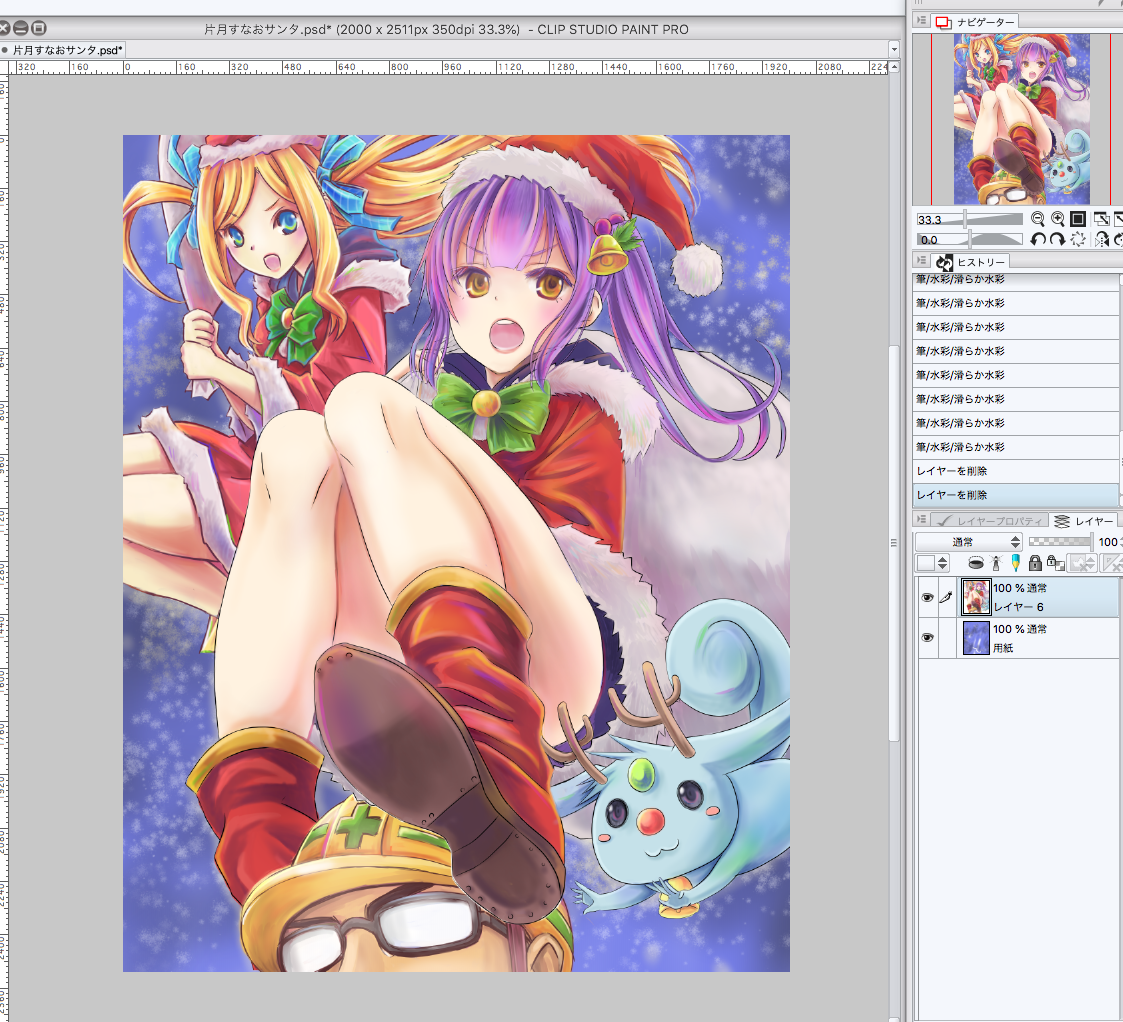Open the 通常 blending mode dropdown

(x=968, y=542)
